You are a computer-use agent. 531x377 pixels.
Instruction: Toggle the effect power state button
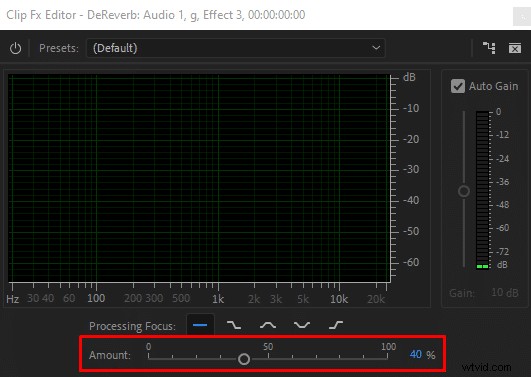click(x=15, y=48)
